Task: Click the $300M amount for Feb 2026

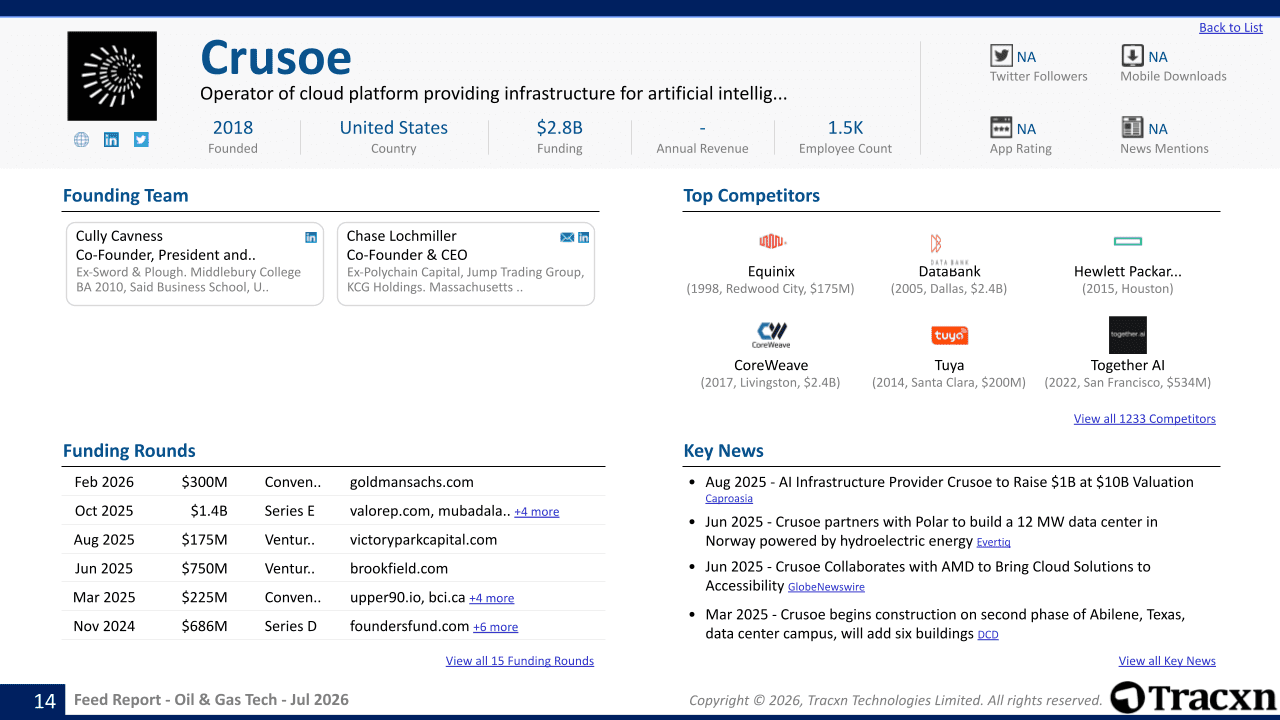Action: click(x=204, y=482)
